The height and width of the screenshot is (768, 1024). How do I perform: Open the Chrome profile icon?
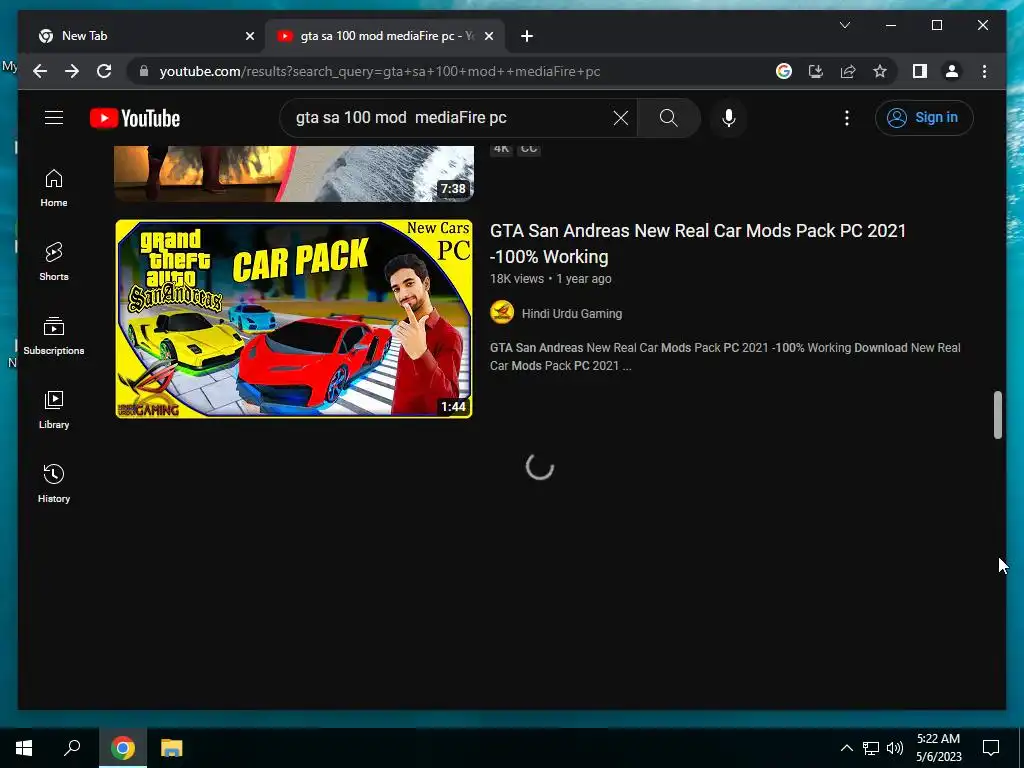point(952,71)
